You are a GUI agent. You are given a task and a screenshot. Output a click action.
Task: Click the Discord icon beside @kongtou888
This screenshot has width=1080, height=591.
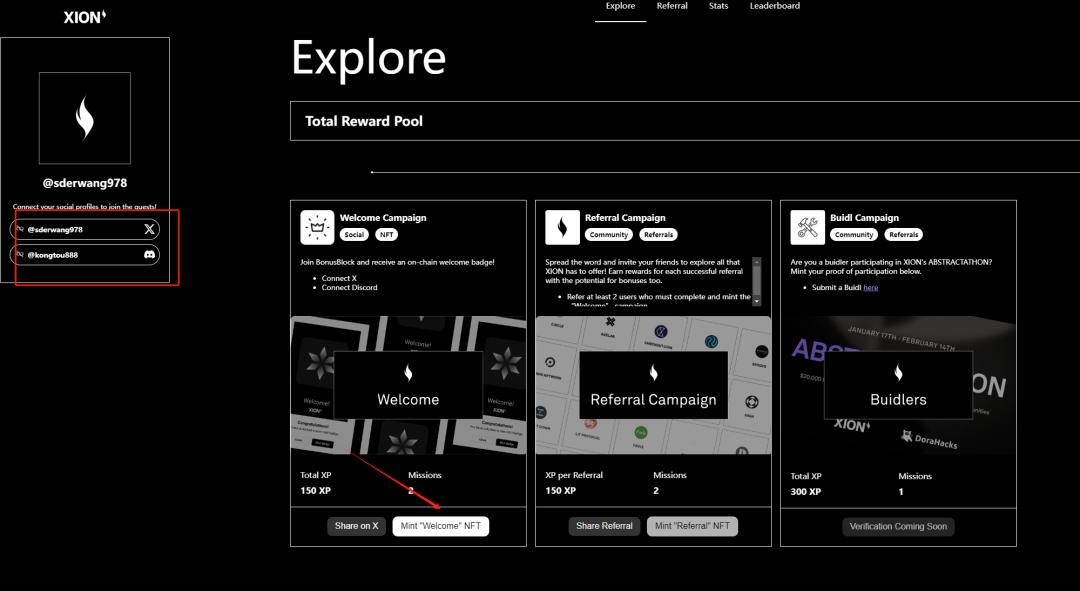coord(149,255)
